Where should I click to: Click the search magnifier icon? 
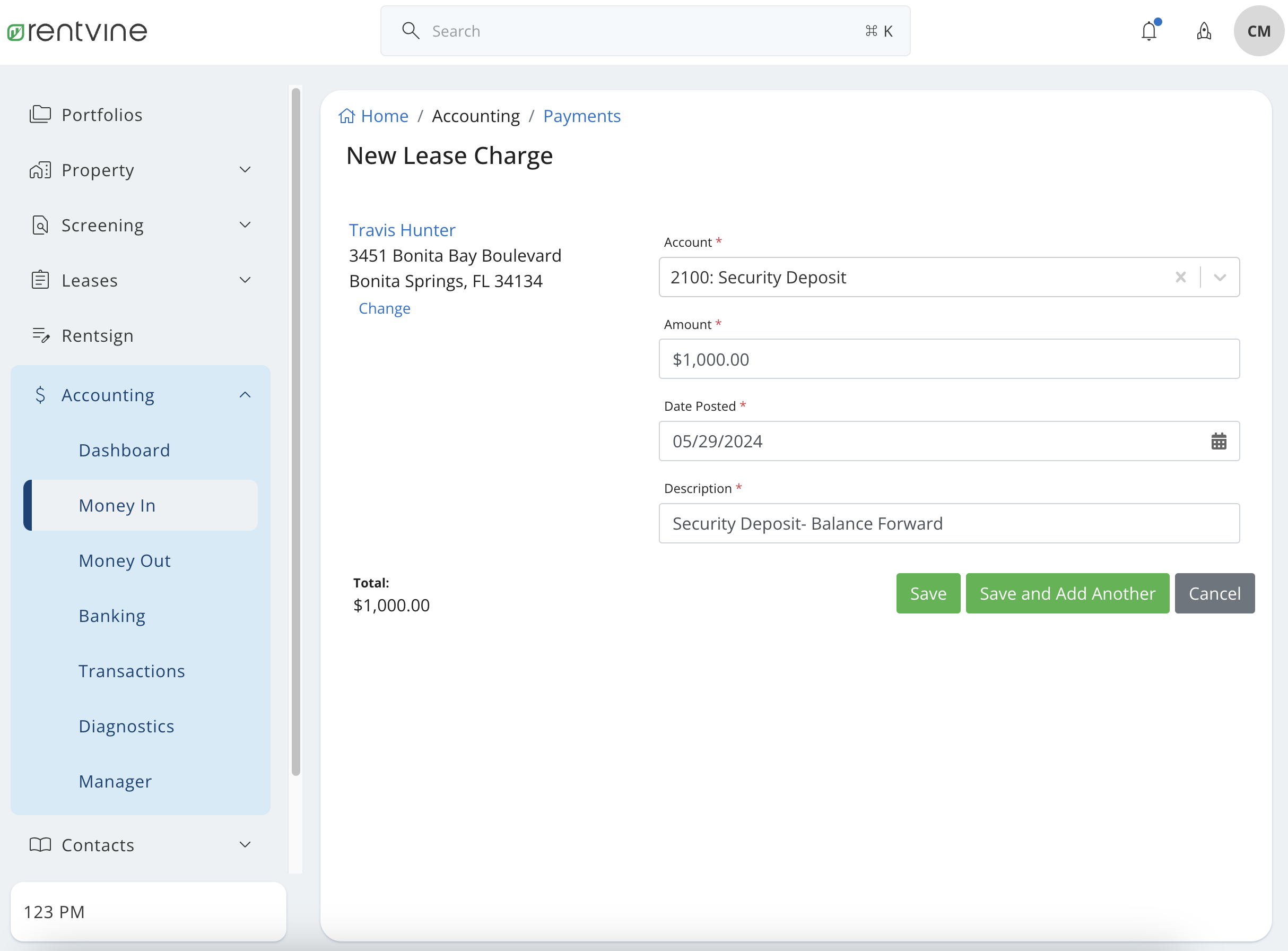411,31
